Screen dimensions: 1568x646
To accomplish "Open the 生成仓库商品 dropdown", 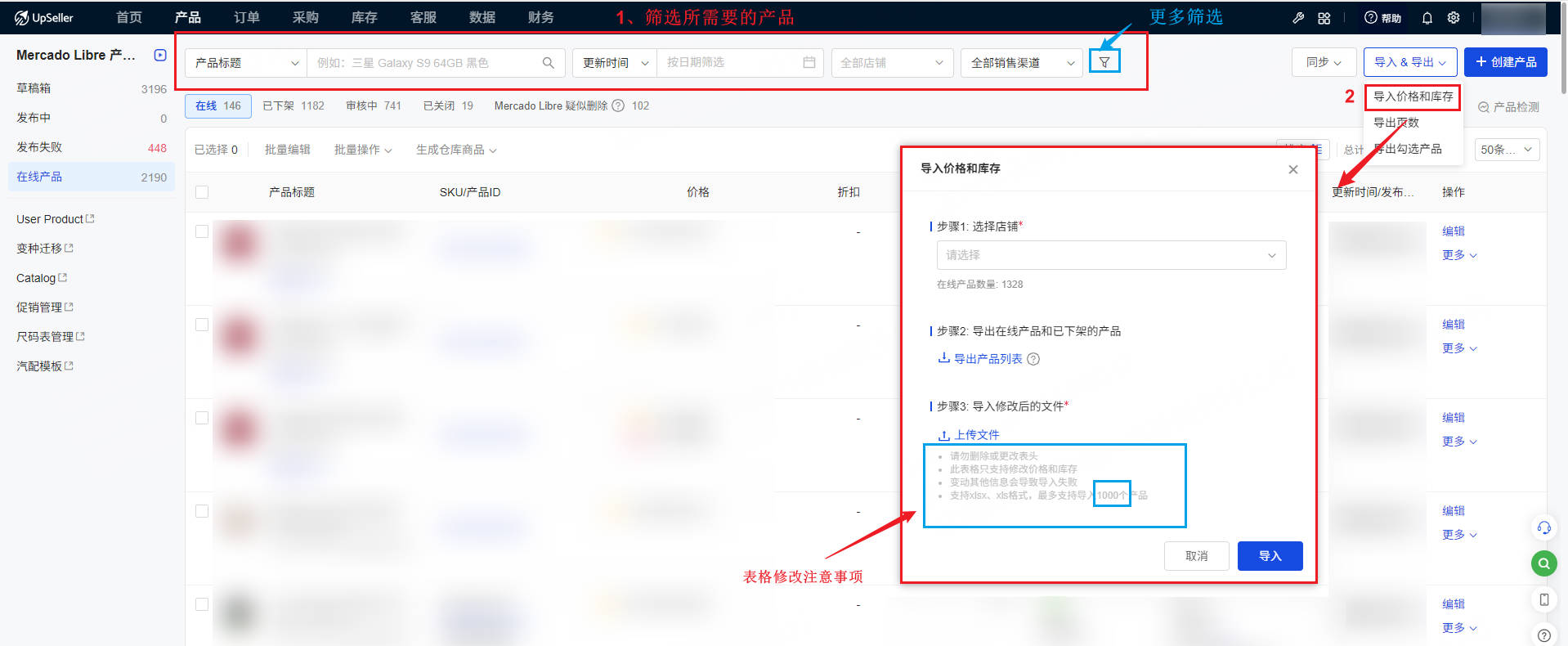I will point(456,150).
